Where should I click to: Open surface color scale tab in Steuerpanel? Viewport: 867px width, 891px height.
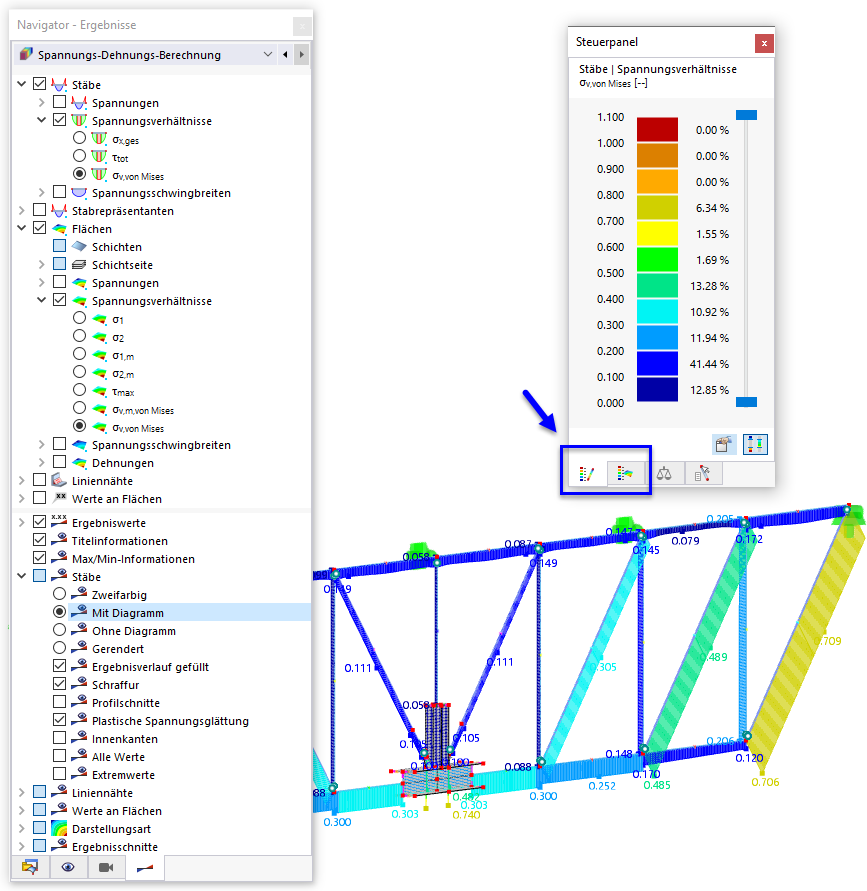(x=625, y=473)
